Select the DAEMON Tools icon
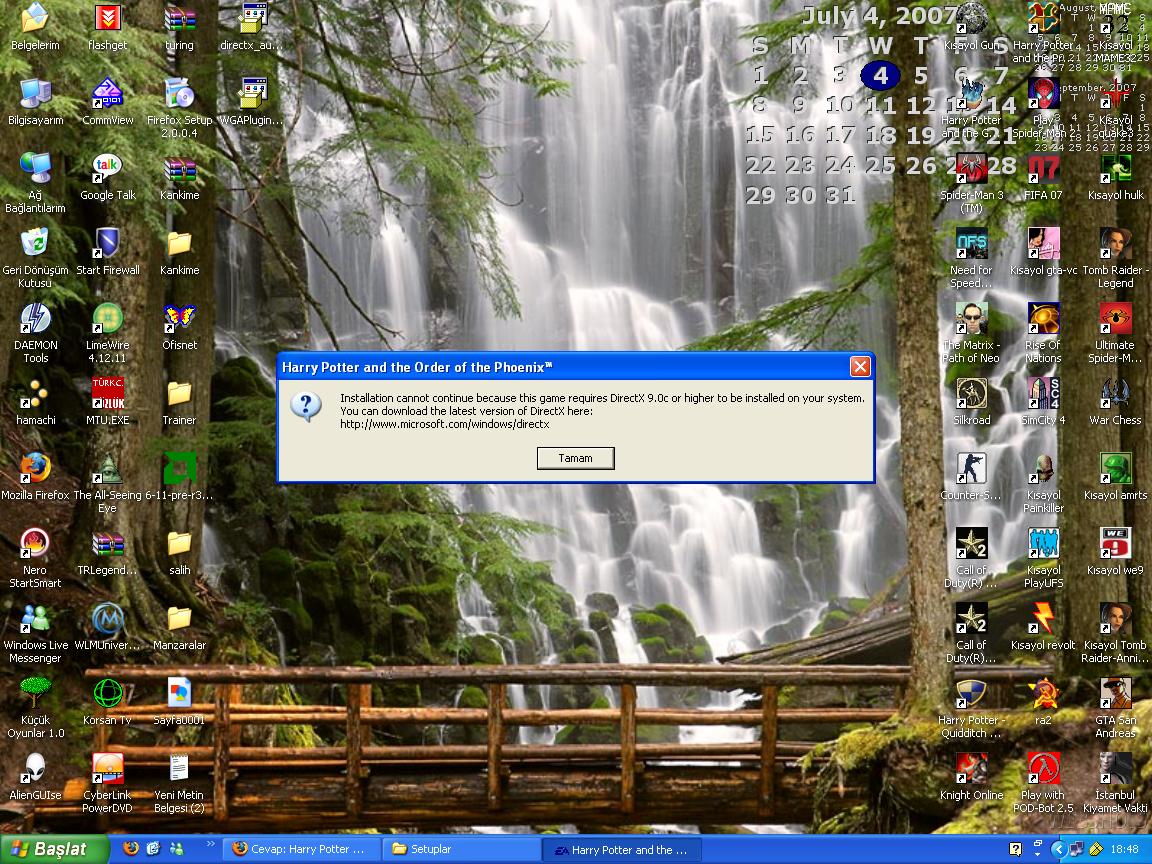Viewport: 1152px width, 864px height. (35, 333)
